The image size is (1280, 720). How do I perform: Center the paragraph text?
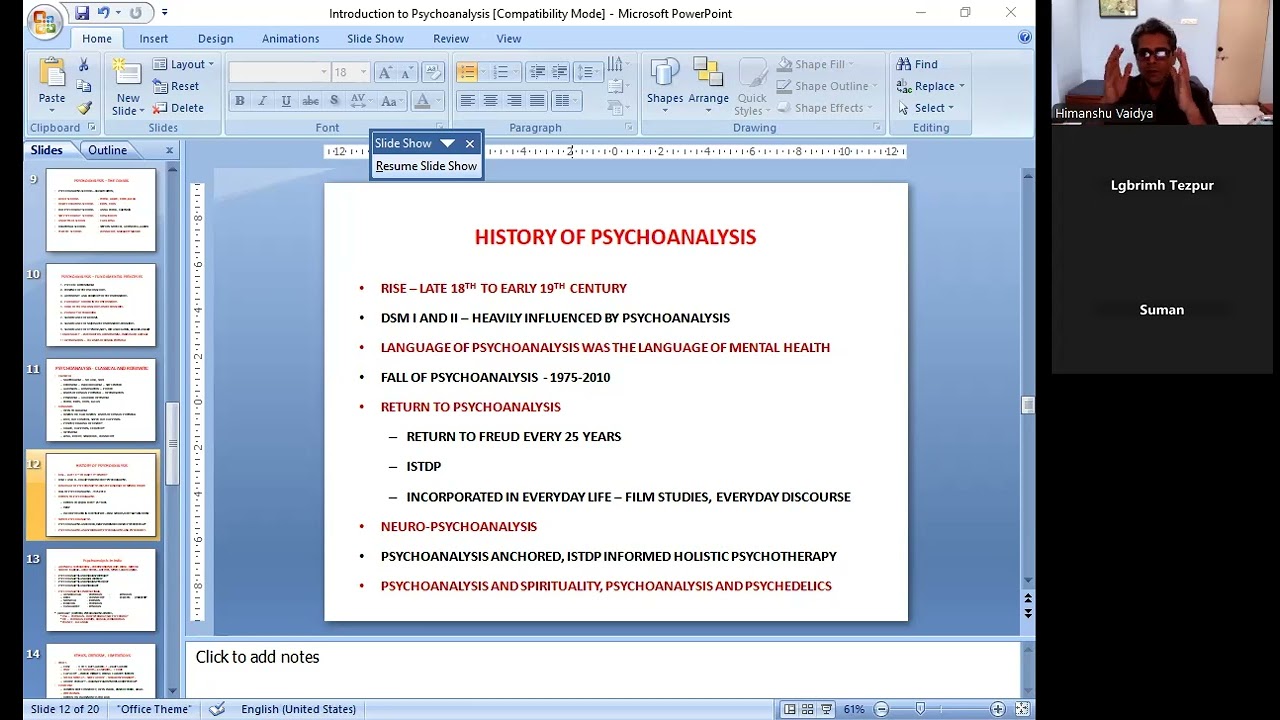[x=490, y=101]
